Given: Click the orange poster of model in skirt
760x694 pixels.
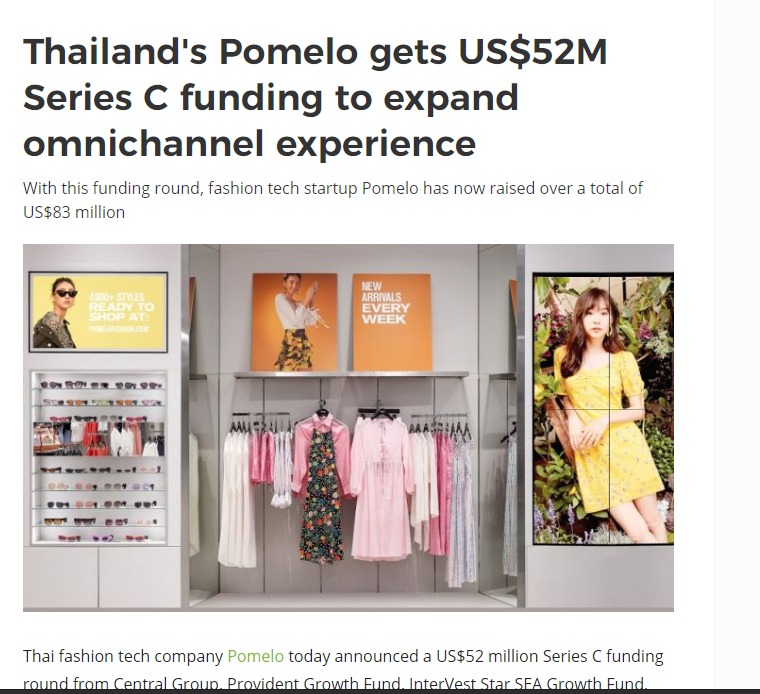Looking at the screenshot, I should tap(294, 322).
